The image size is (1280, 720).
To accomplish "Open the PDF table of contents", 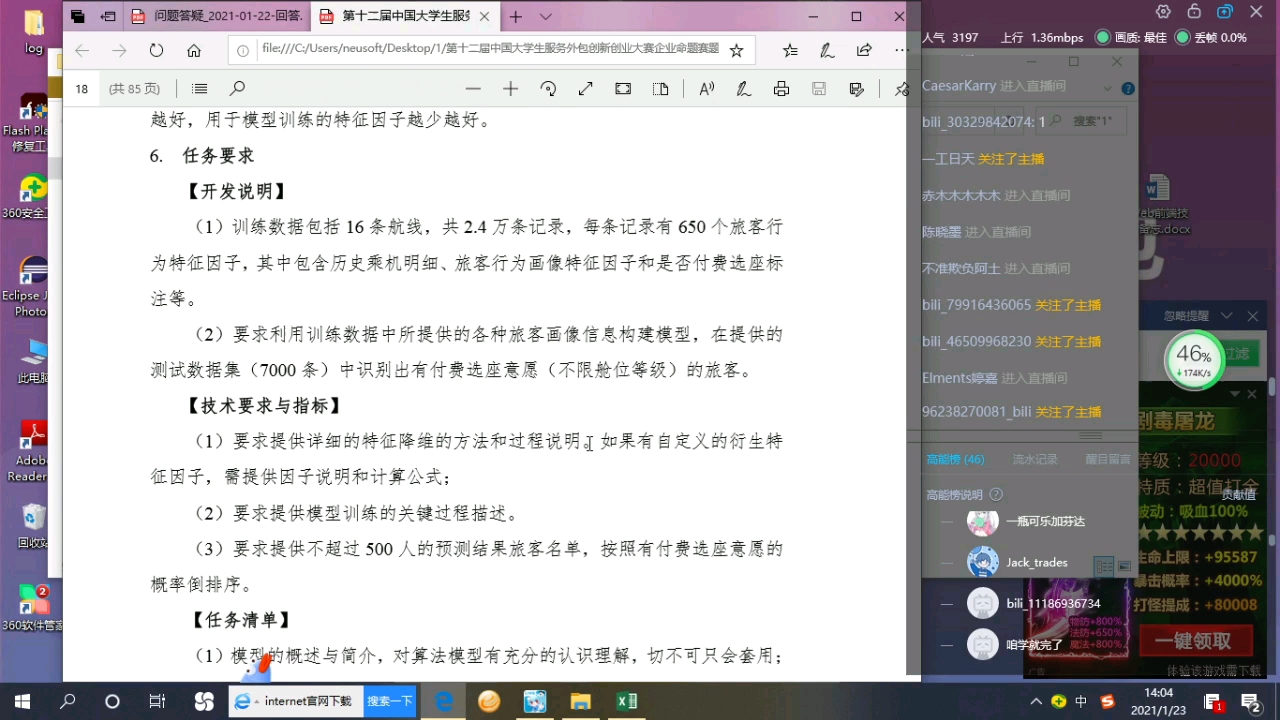I will [200, 89].
